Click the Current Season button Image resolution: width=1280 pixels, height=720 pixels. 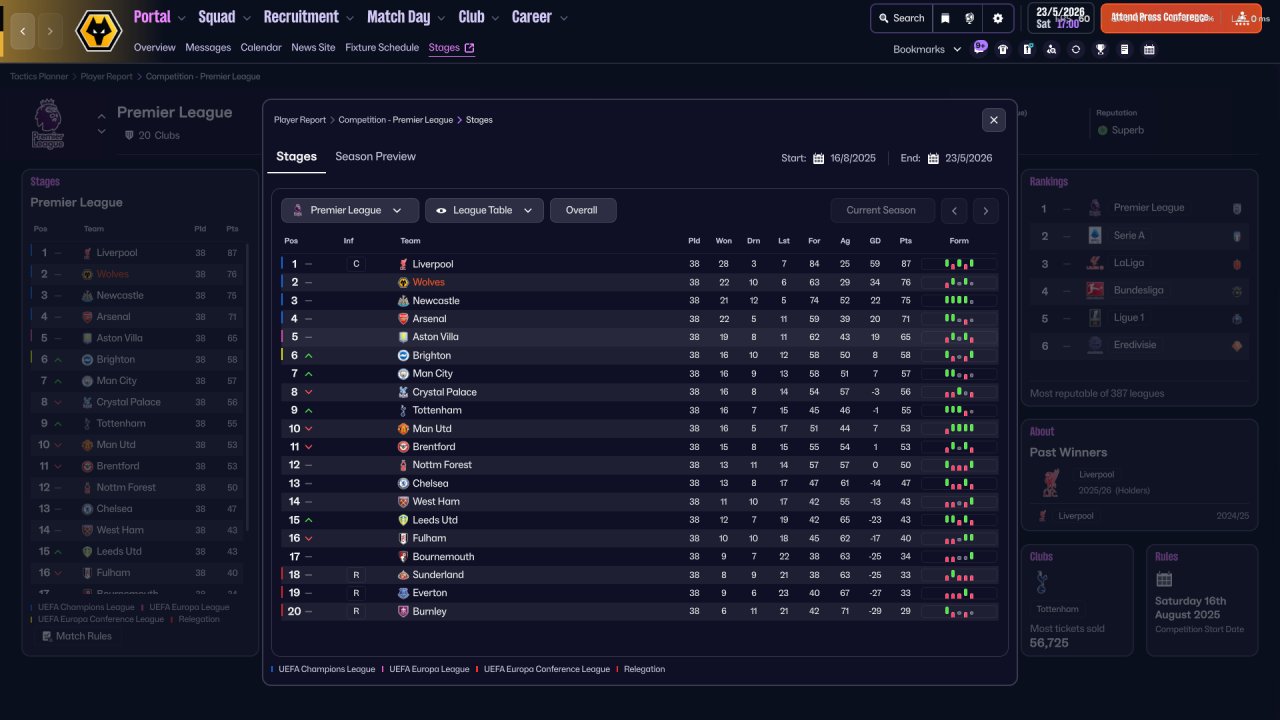[881, 210]
